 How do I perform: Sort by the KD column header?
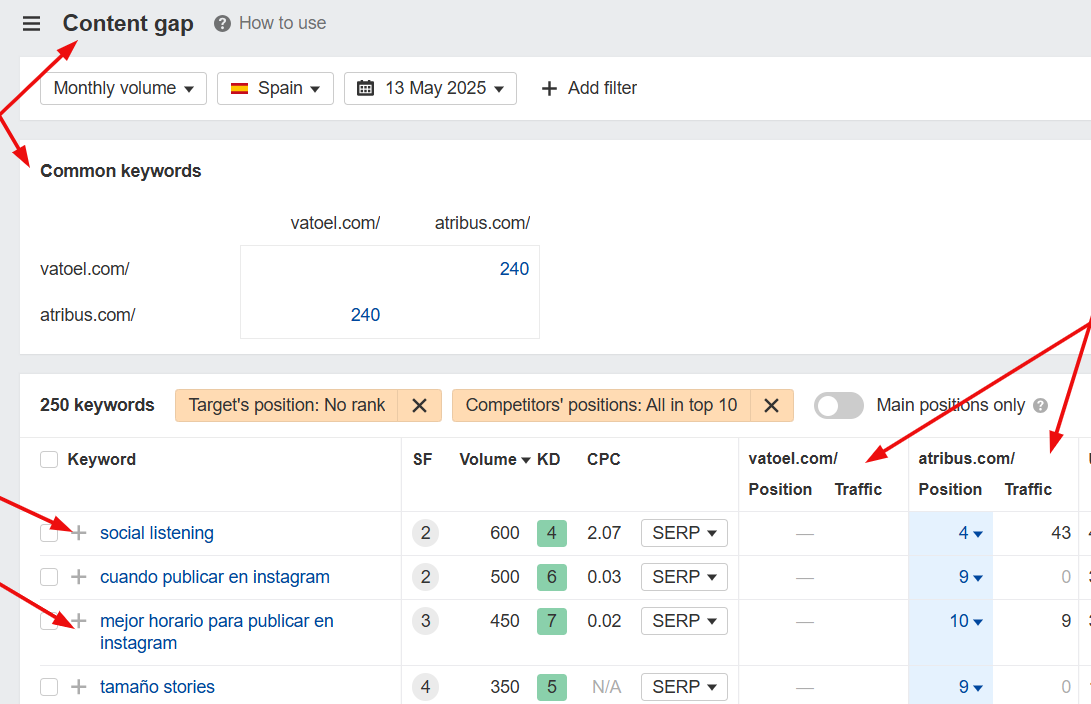tap(548, 460)
